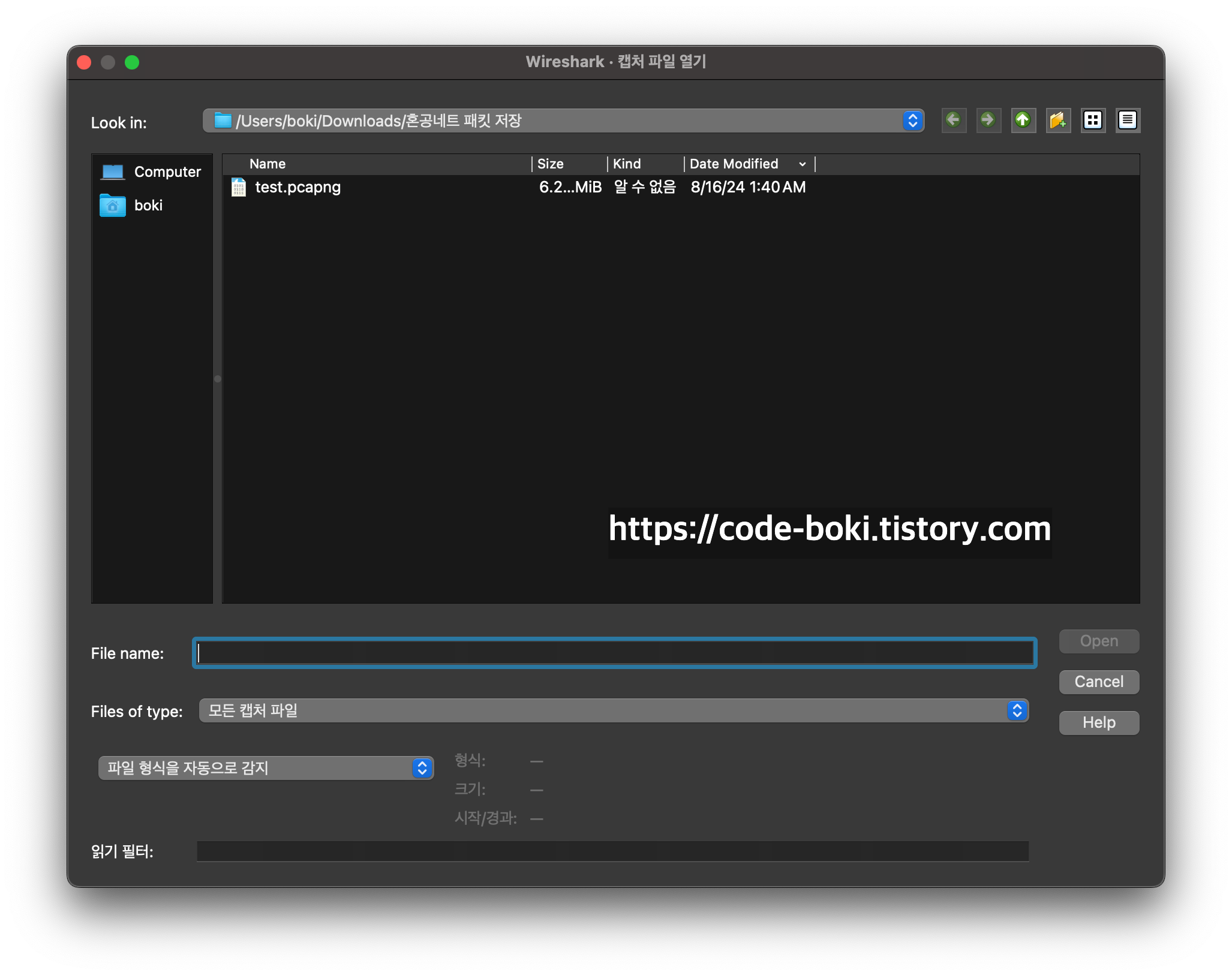Viewport: 1232px width, 976px height.
Task: Sort by Date Modified column header
Action: click(x=734, y=164)
